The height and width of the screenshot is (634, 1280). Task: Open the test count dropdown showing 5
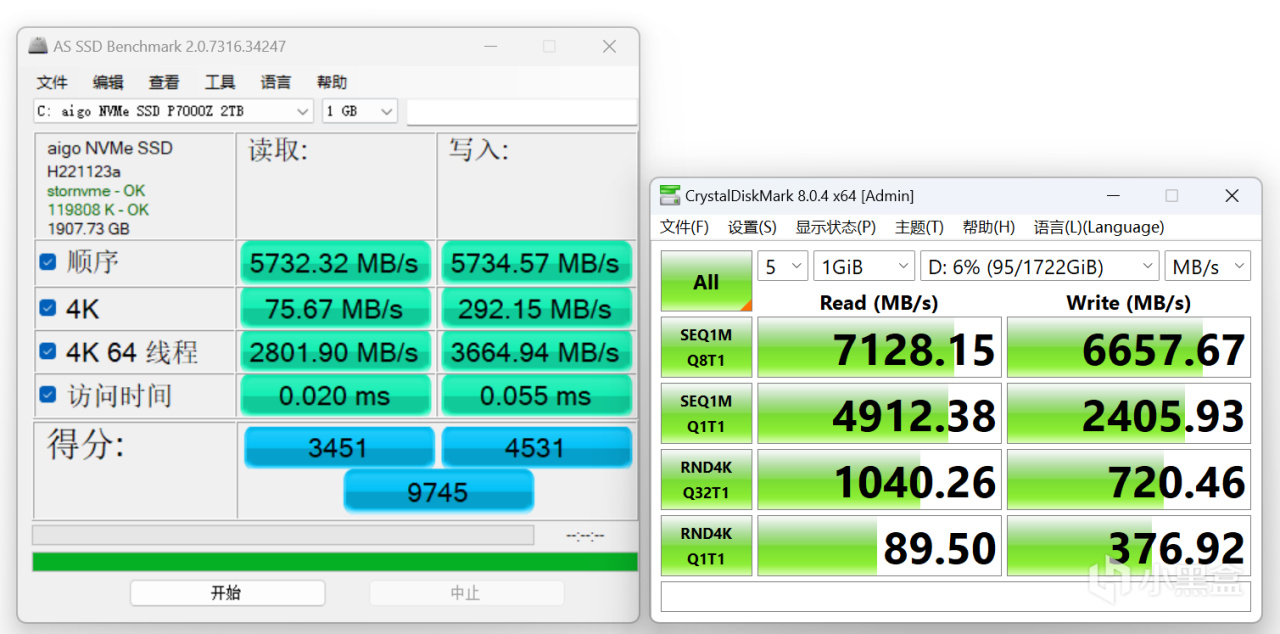pyautogui.click(x=782, y=267)
